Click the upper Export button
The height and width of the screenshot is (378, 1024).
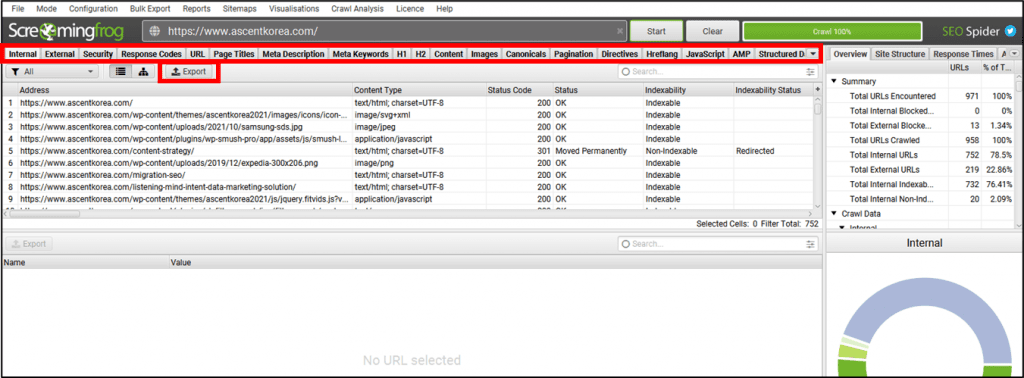click(x=189, y=72)
